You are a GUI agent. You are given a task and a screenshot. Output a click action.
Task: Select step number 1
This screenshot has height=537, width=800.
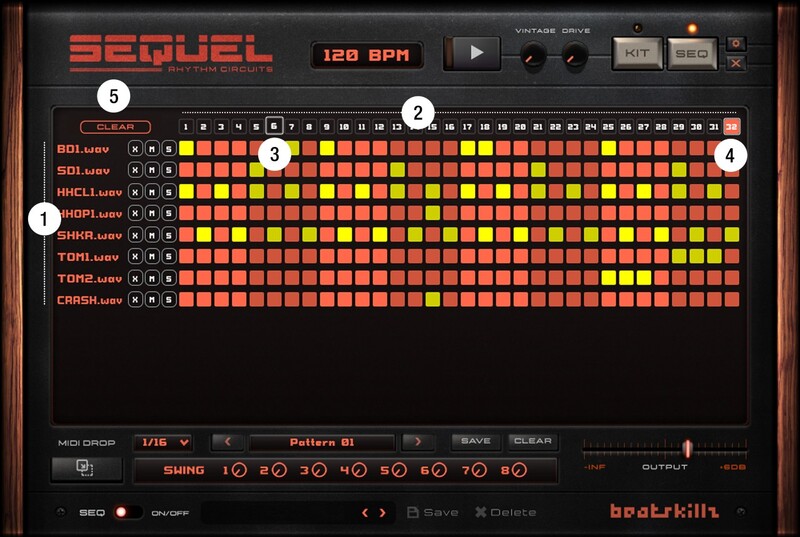pos(186,126)
